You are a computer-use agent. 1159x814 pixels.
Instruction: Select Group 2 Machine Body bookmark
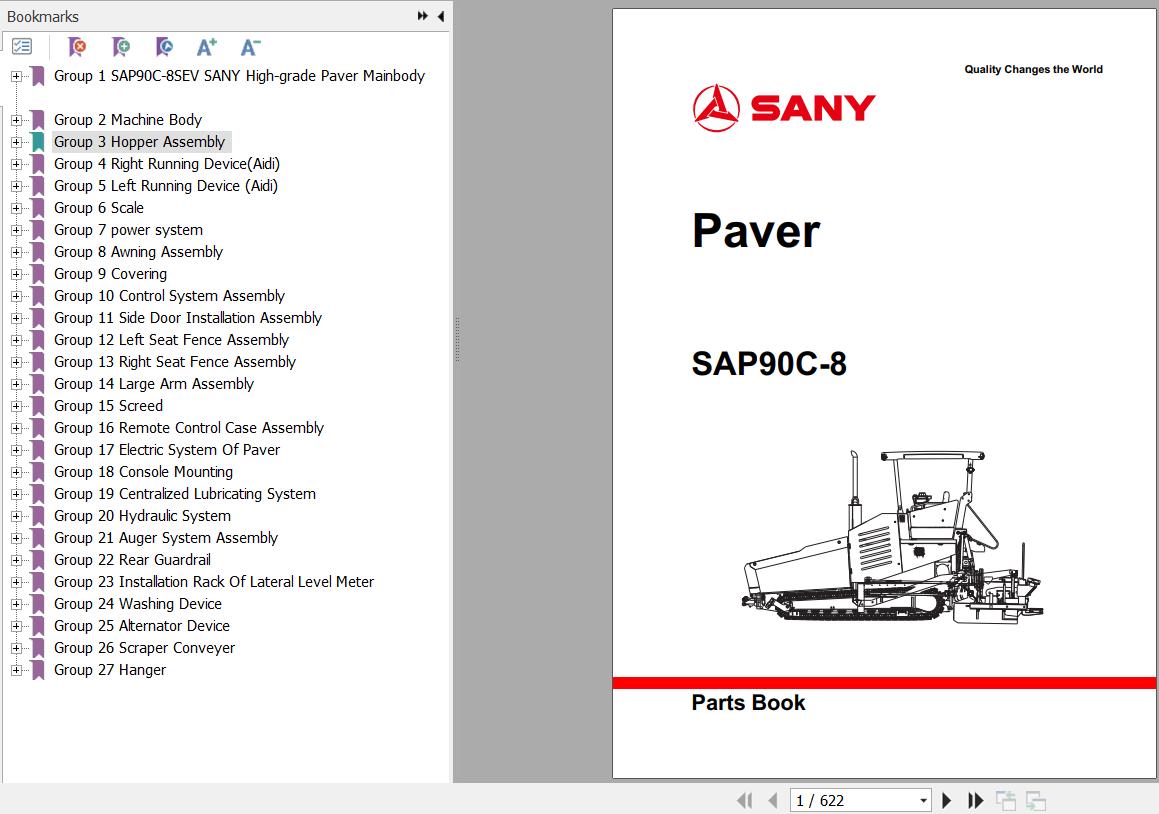[x=128, y=120]
